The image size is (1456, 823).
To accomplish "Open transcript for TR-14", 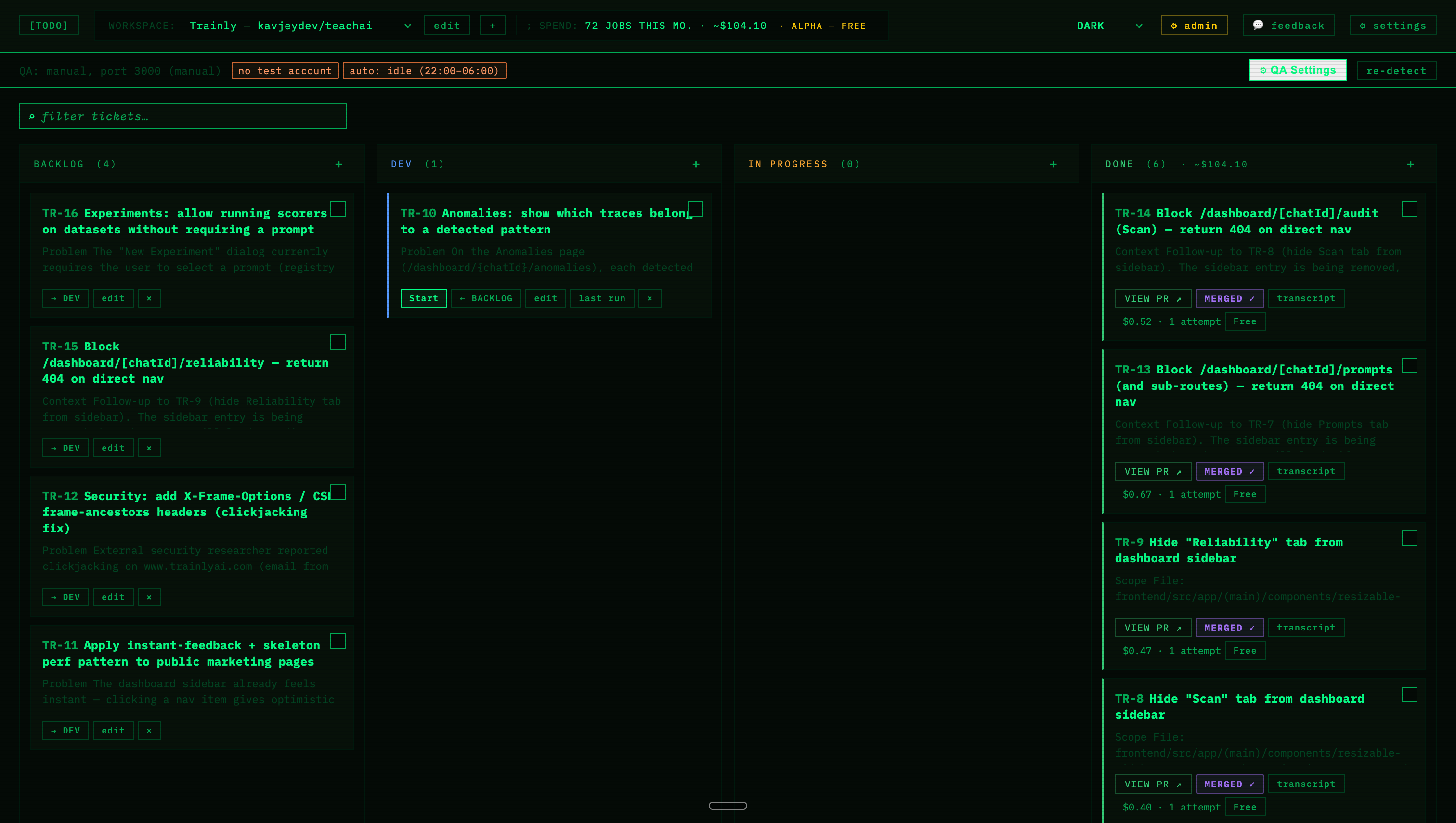I will (1306, 298).
